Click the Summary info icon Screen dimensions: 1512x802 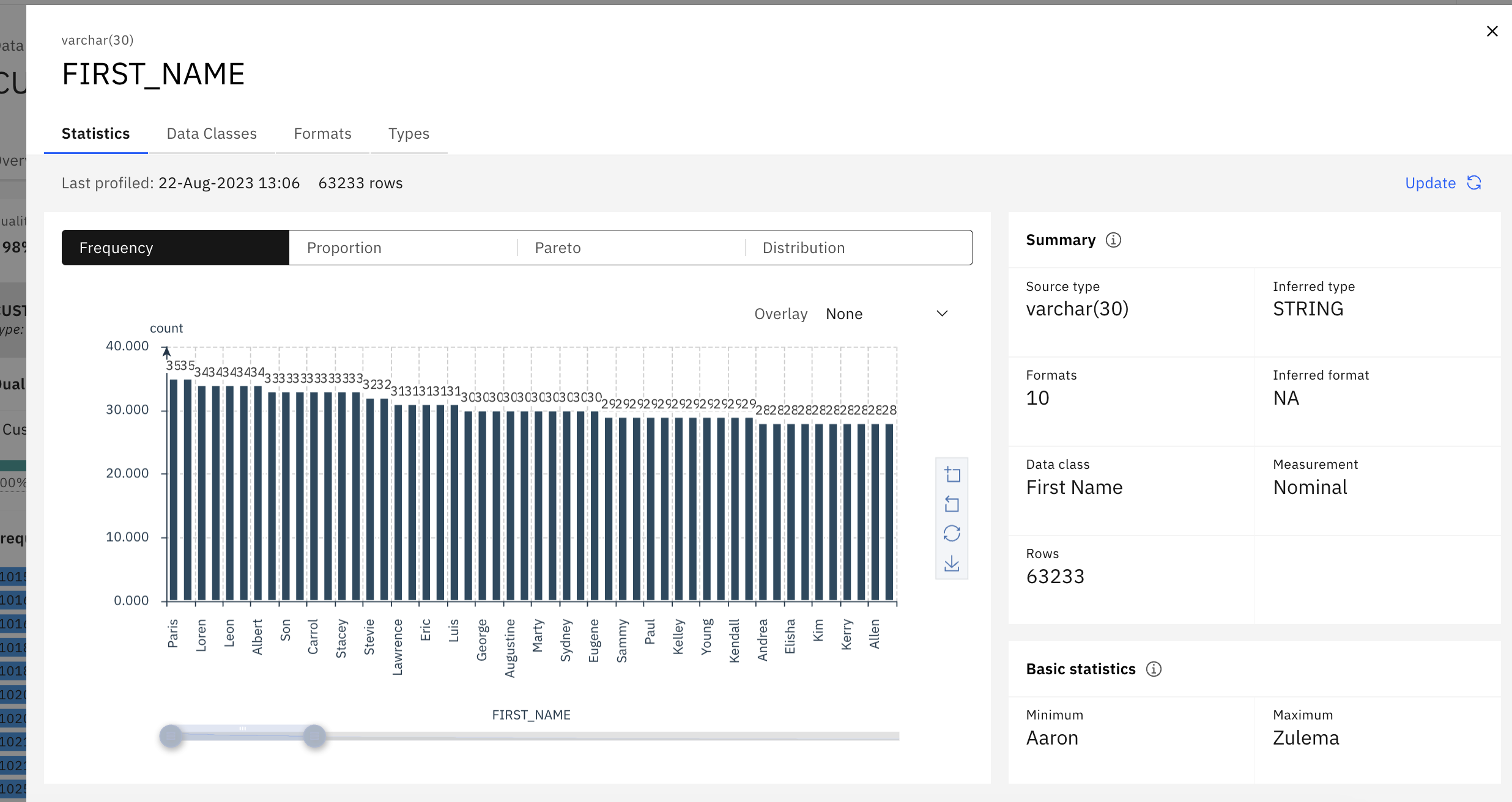(x=1113, y=240)
